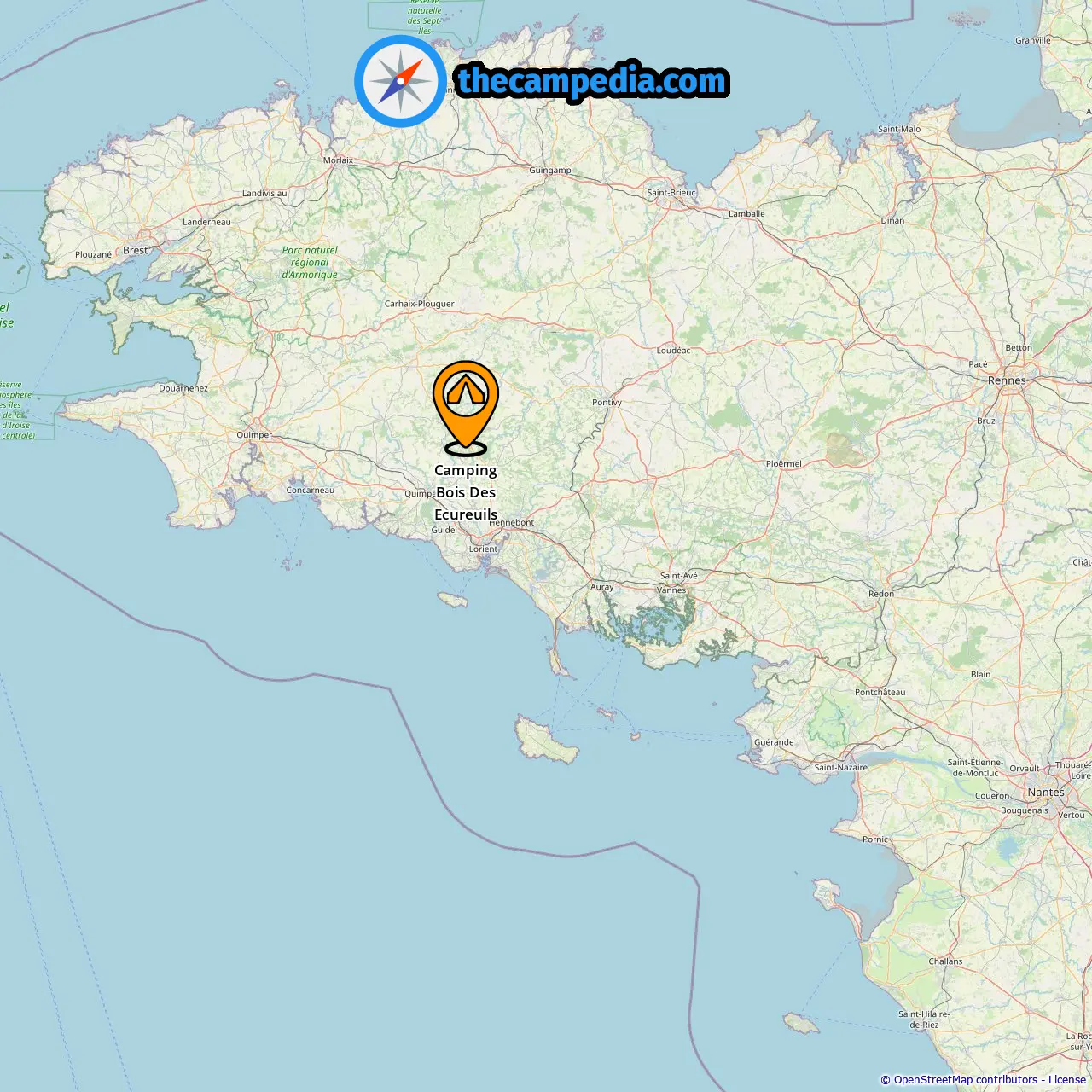Select the Quimper city label

[x=254, y=435]
